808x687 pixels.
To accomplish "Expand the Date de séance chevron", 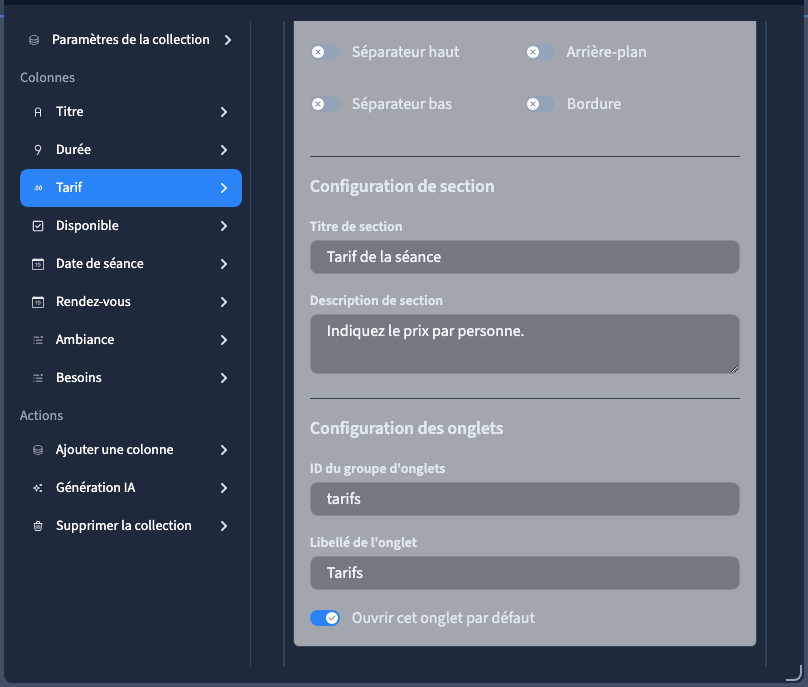I will 224,264.
